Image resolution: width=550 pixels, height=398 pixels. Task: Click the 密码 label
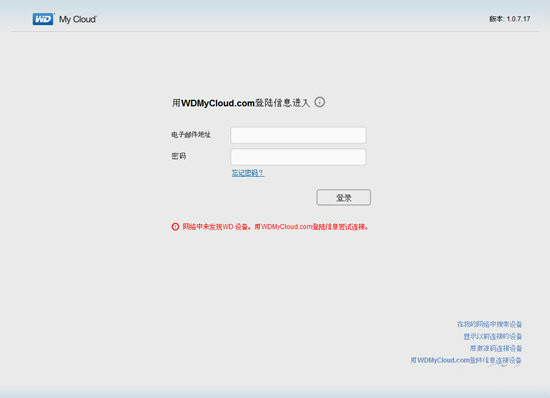179,156
